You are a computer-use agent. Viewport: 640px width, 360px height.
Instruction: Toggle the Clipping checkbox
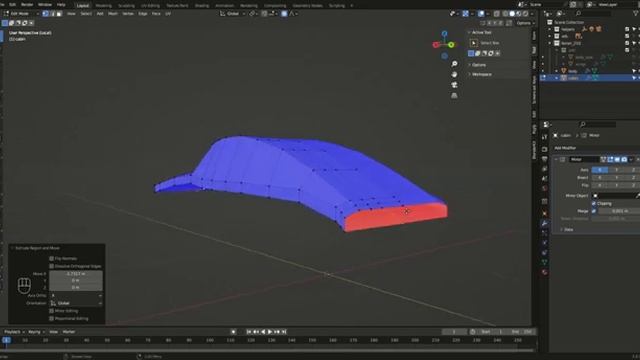594,203
